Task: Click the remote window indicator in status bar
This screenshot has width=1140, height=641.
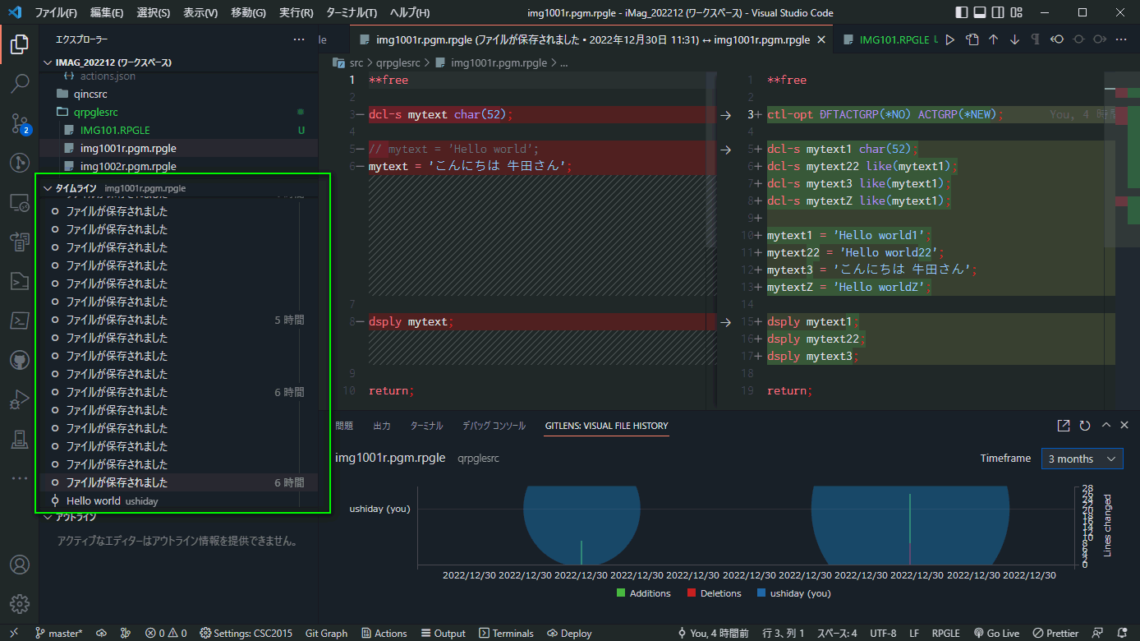Action: (x=14, y=633)
